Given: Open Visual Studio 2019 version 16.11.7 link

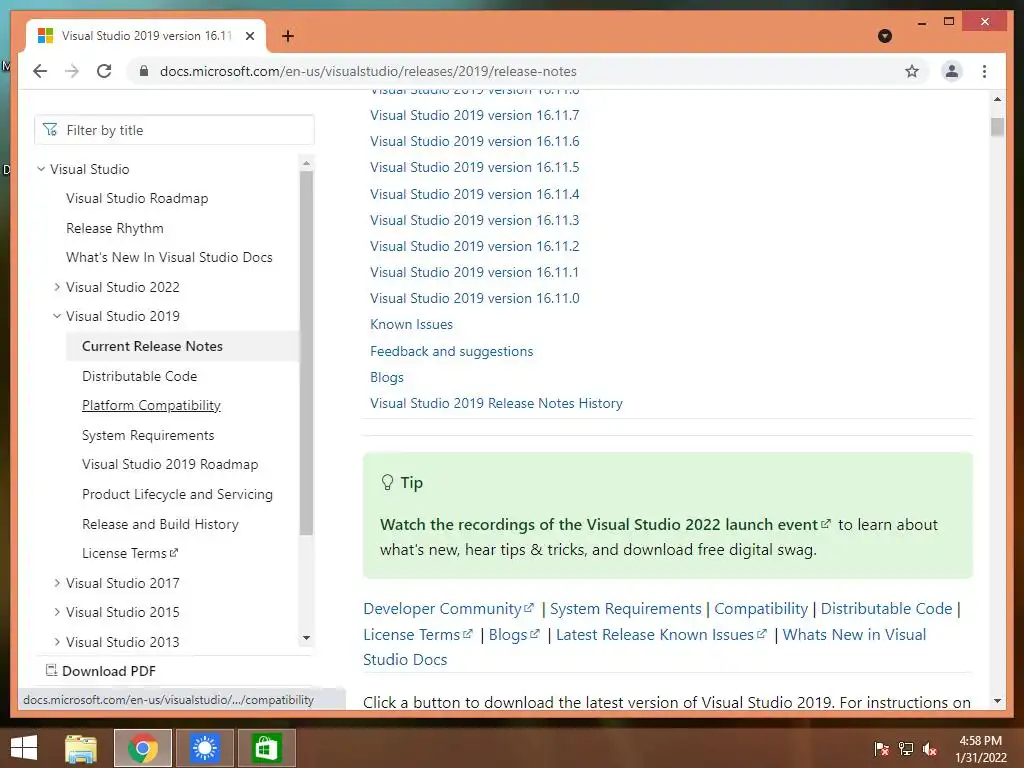Looking at the screenshot, I should (x=475, y=115).
